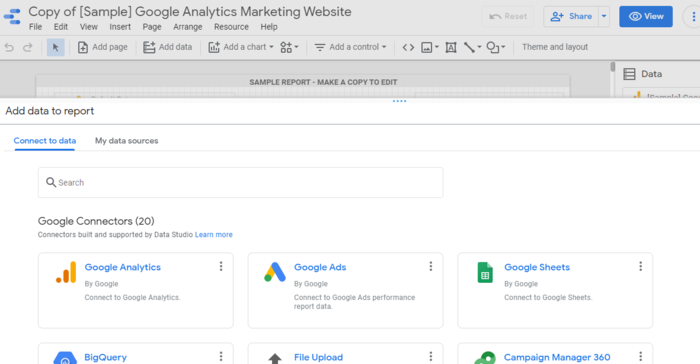Click the Data panel icon
The width and height of the screenshot is (700, 364).
click(x=629, y=74)
